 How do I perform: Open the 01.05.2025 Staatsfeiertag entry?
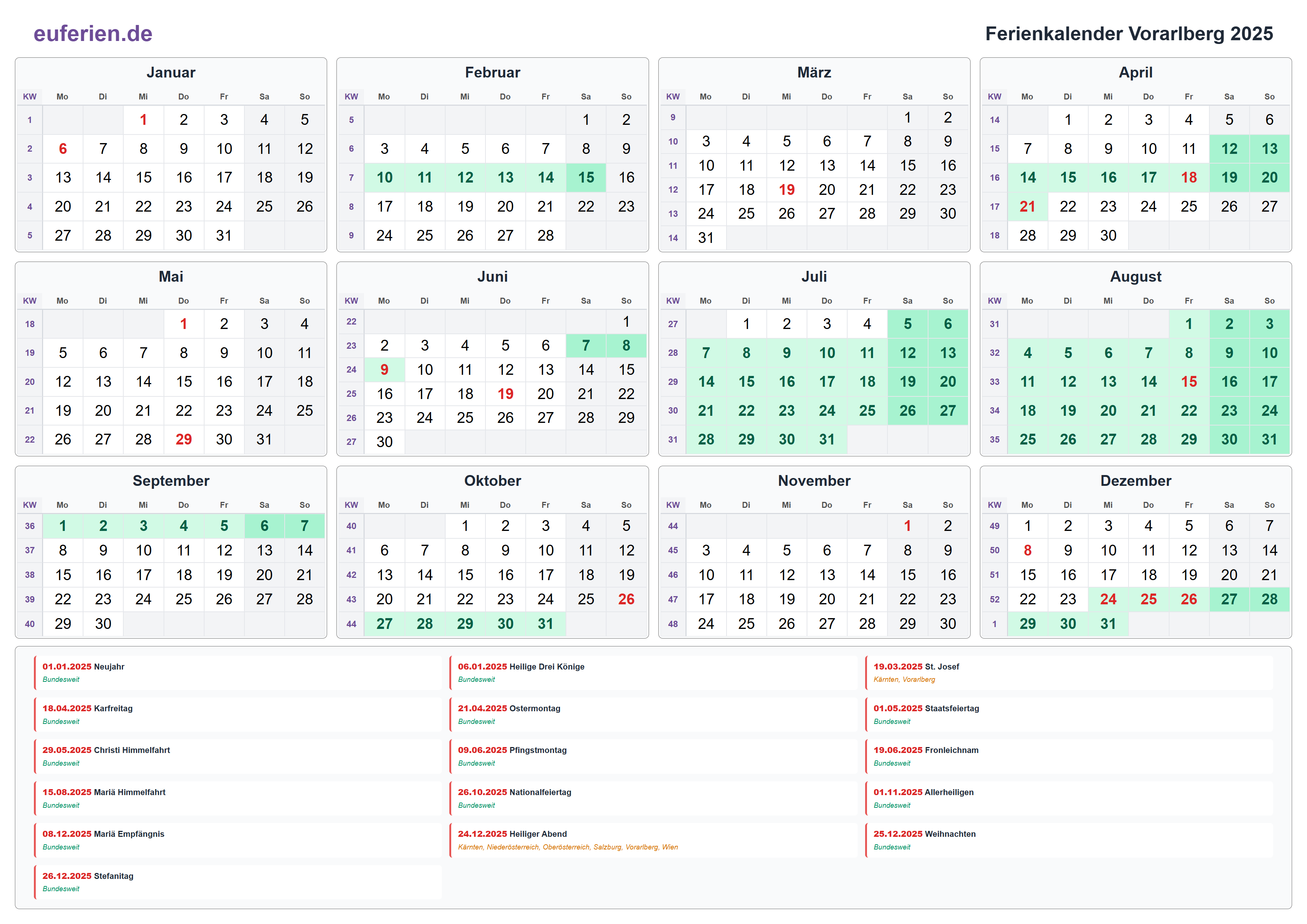tap(1069, 715)
